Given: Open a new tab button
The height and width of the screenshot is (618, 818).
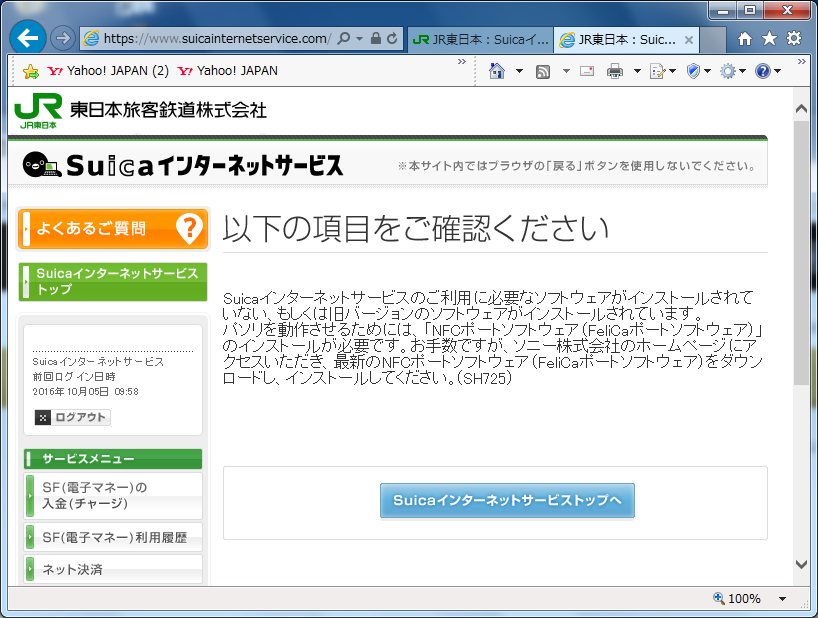Looking at the screenshot, I should click(x=713, y=40).
